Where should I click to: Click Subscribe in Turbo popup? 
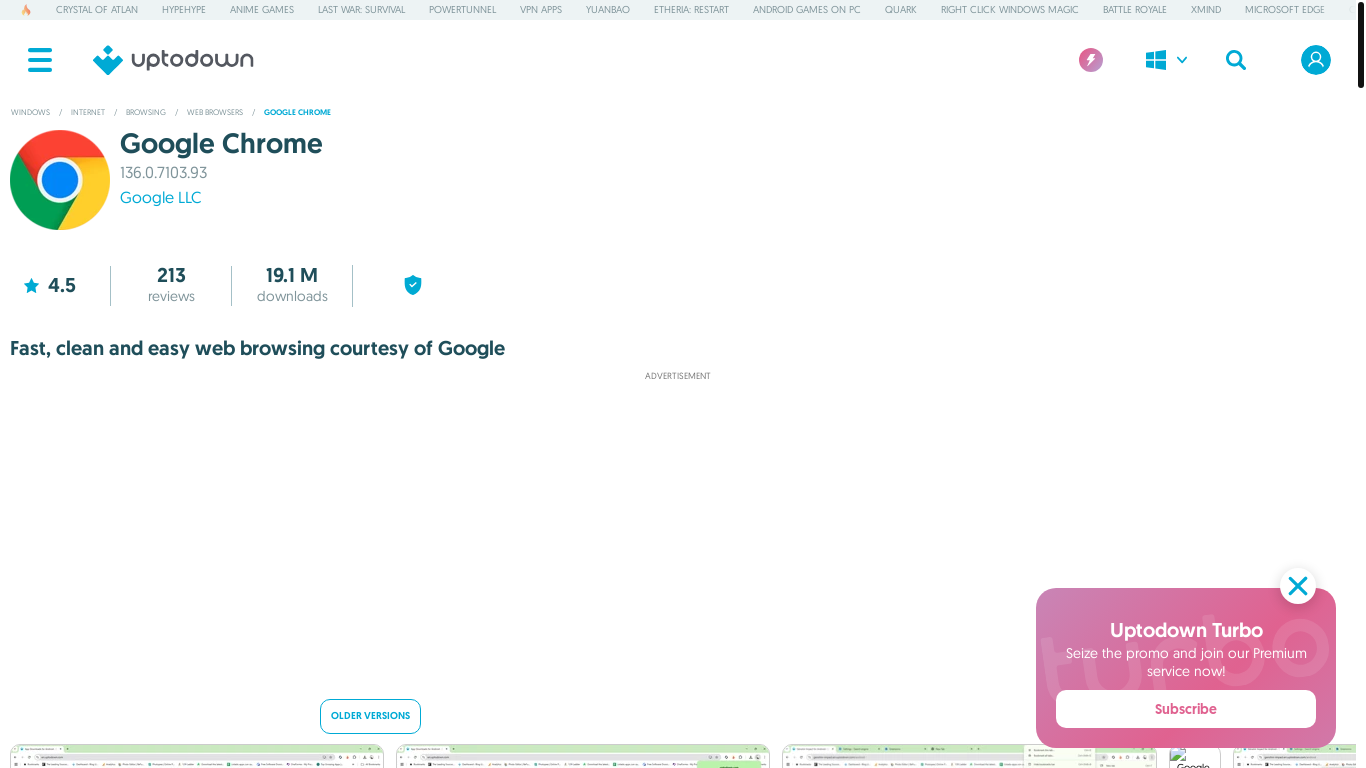coord(1186,709)
